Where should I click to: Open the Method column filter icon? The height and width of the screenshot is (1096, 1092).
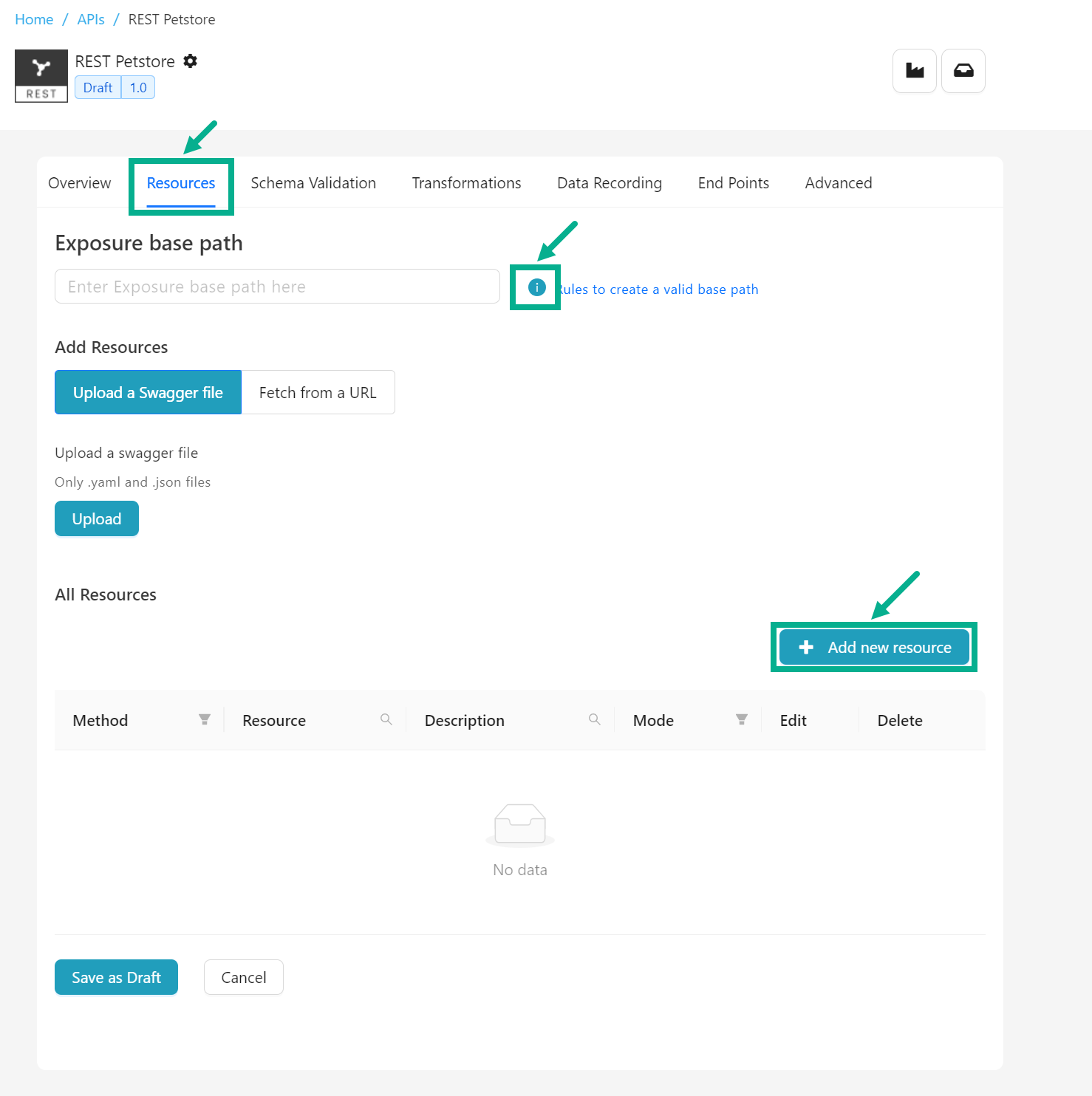[x=205, y=719]
